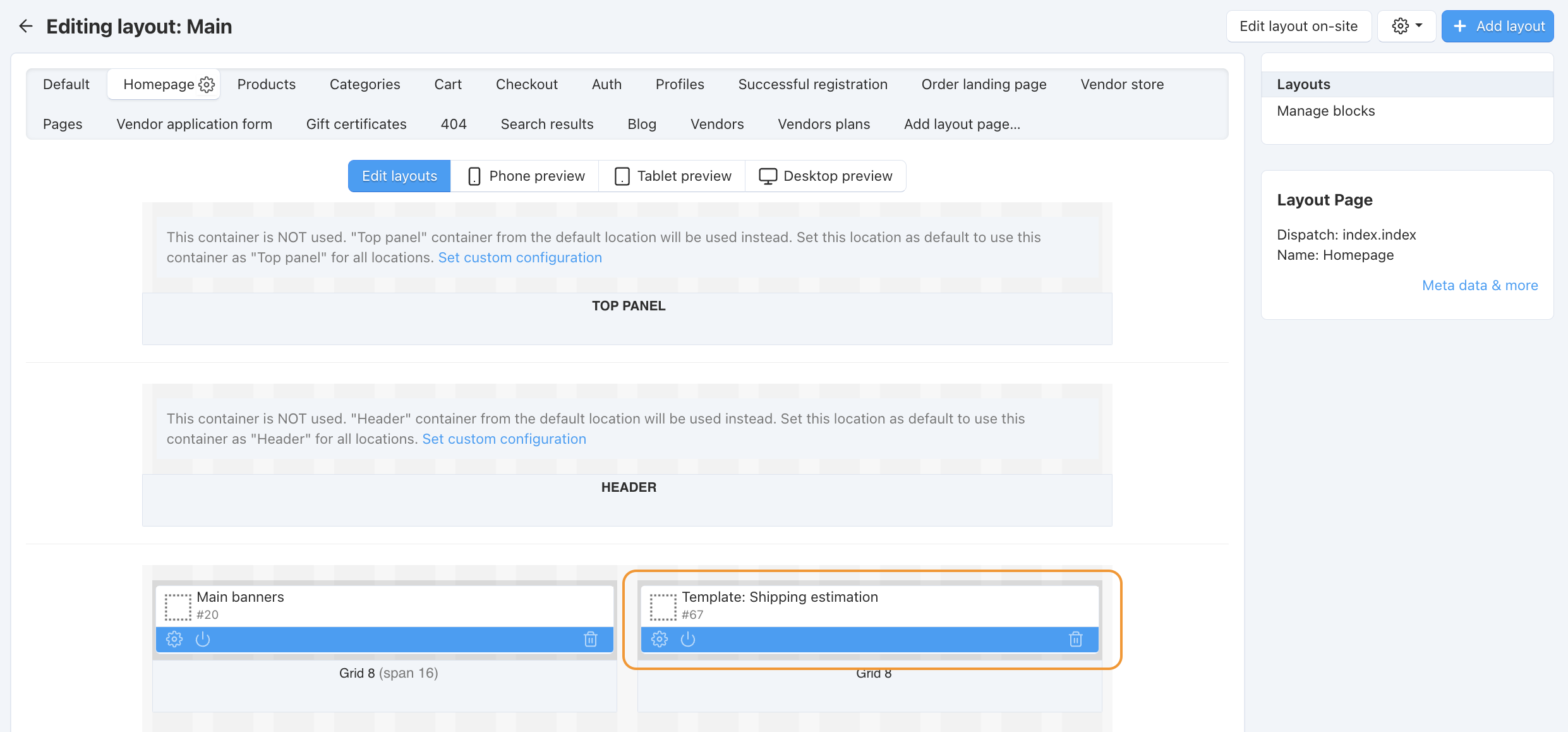1568x732 pixels.
Task: Open Vendor application form tab
Action: click(x=194, y=125)
